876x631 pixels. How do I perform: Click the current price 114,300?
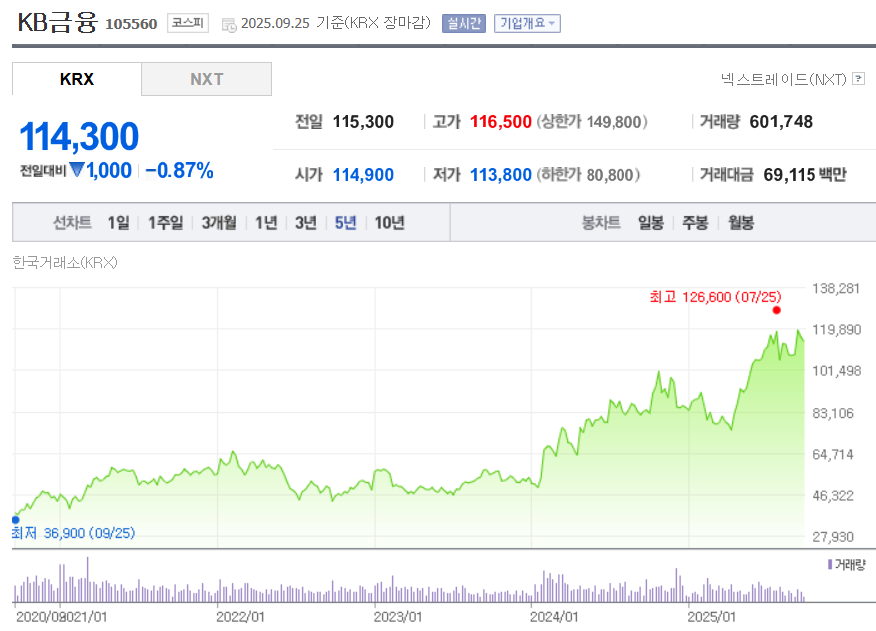pos(79,136)
